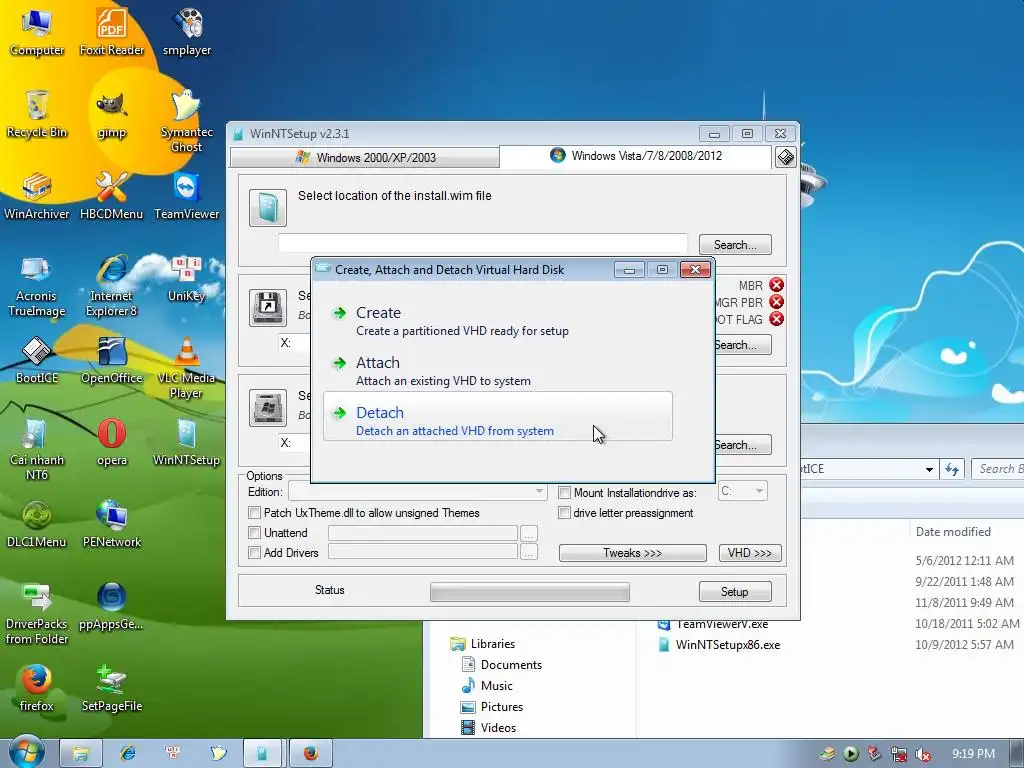This screenshot has height=768, width=1024.
Task: Open Foxit Reader desktop icon
Action: [x=112, y=33]
